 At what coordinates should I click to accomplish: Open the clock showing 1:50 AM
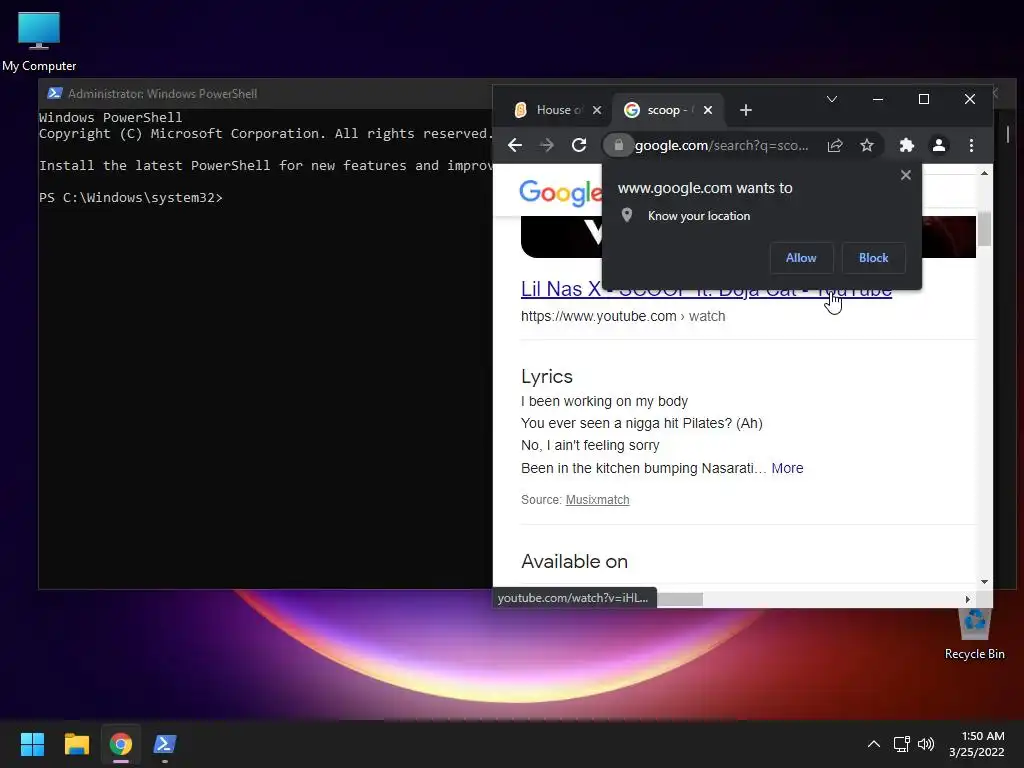(x=977, y=744)
